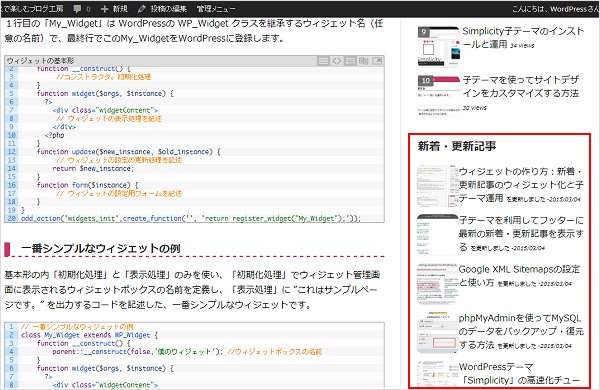Click thumbnail beside Google XML Sitemaps article
The image size is (600, 390).
437,284
